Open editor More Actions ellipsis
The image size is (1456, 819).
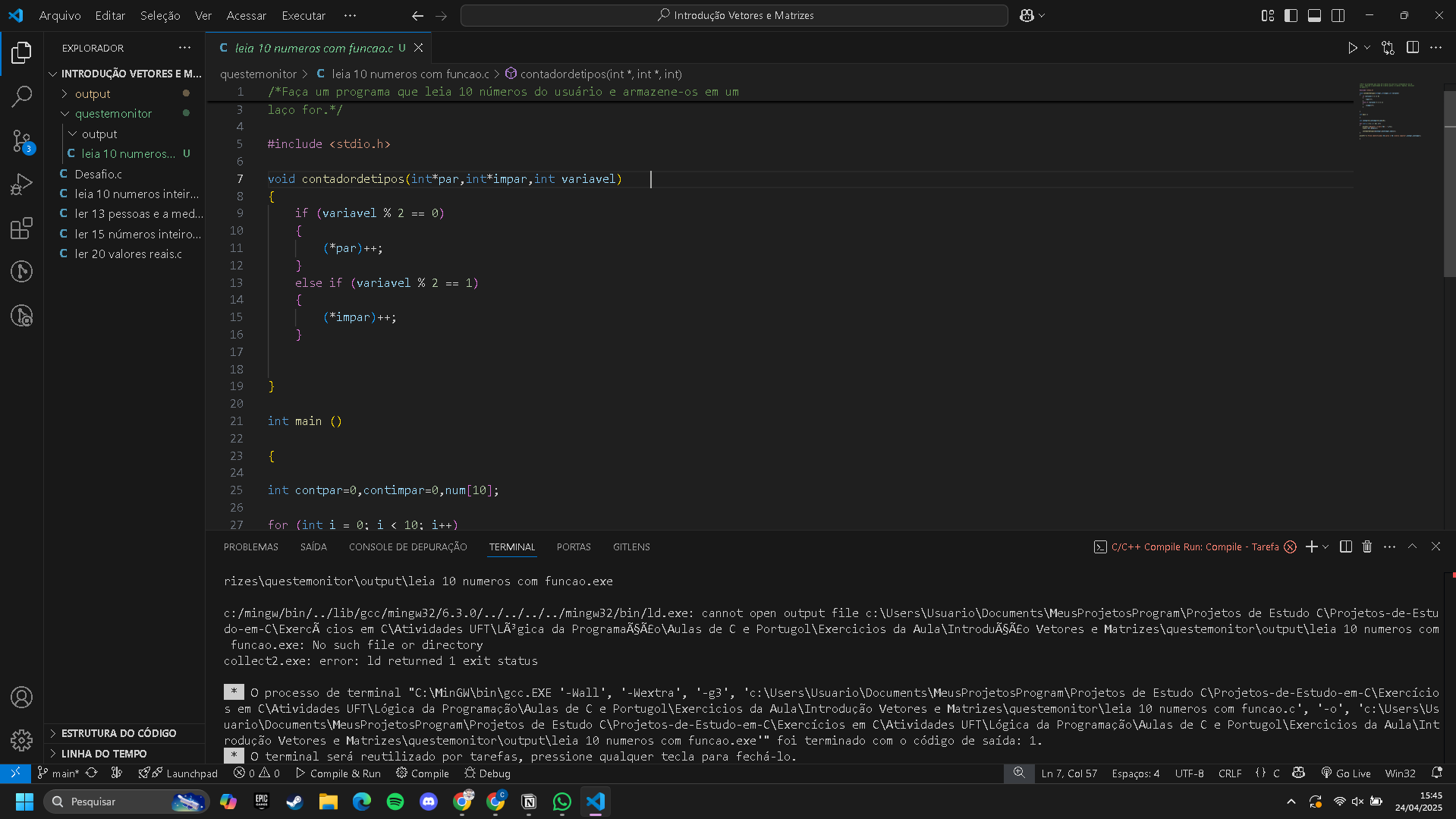[1436, 48]
